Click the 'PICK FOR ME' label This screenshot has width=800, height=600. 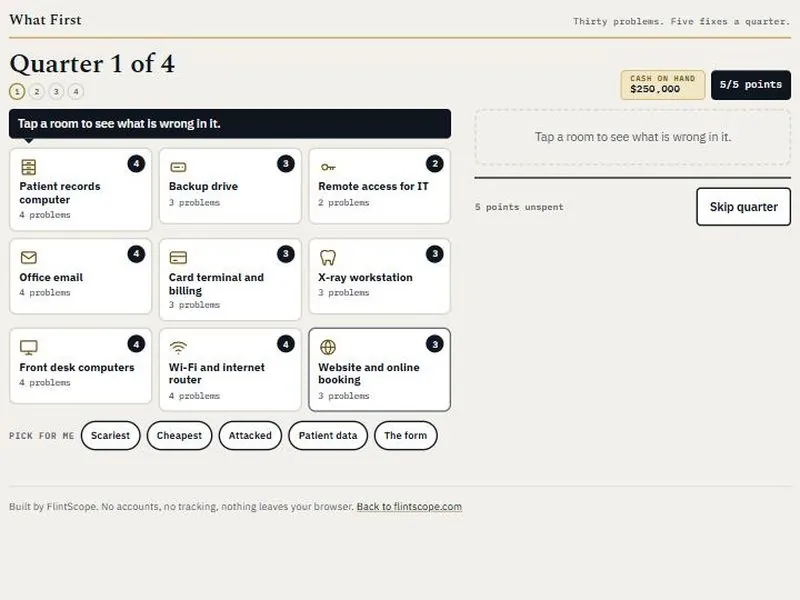[x=41, y=436]
